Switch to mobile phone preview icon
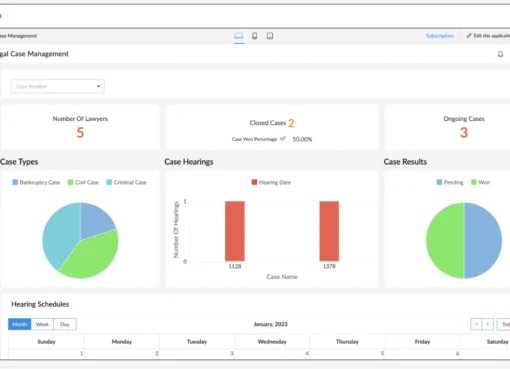The height and width of the screenshot is (369, 510). coord(254,36)
